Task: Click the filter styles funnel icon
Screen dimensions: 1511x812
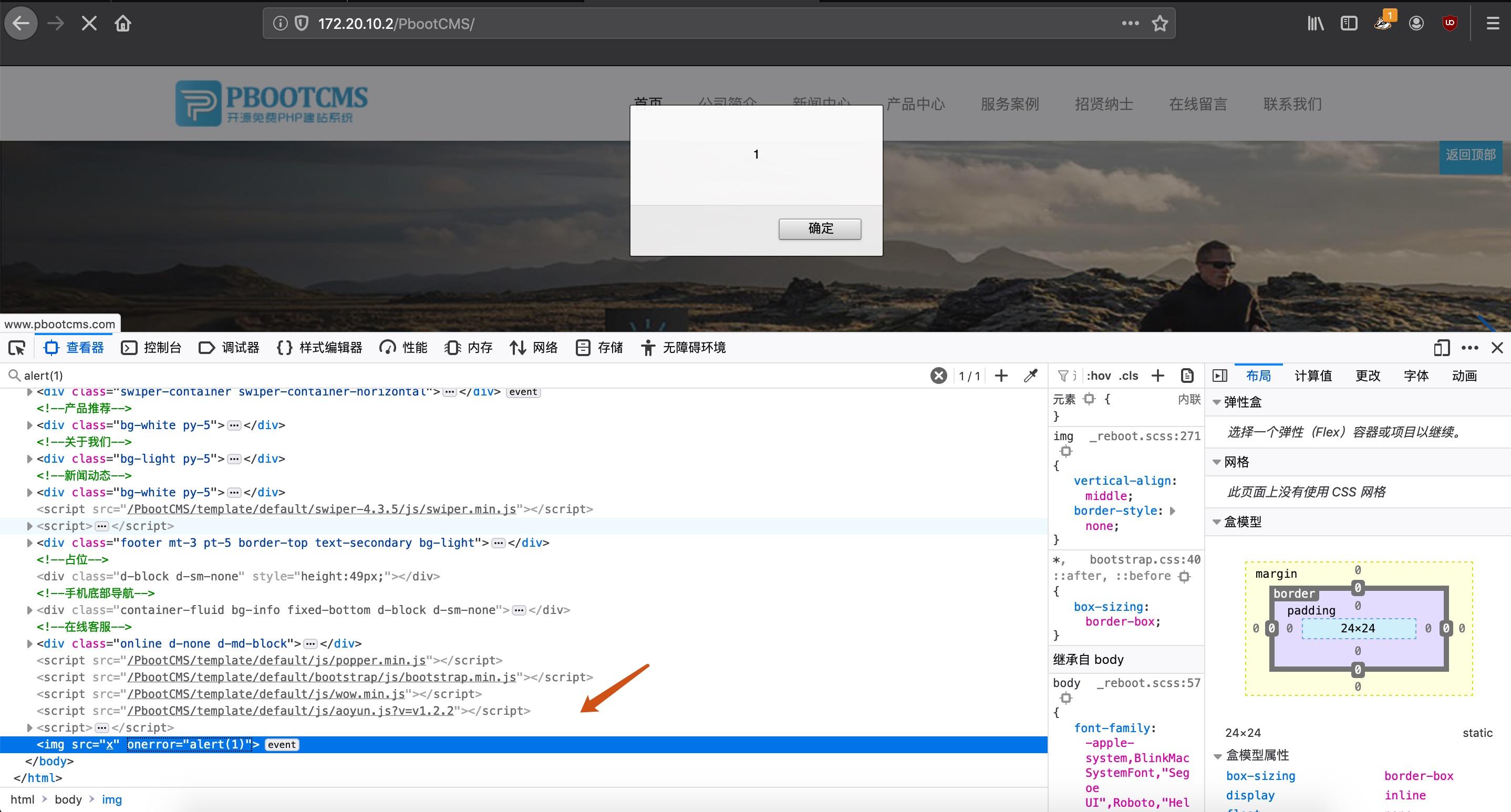Action: (1063, 375)
